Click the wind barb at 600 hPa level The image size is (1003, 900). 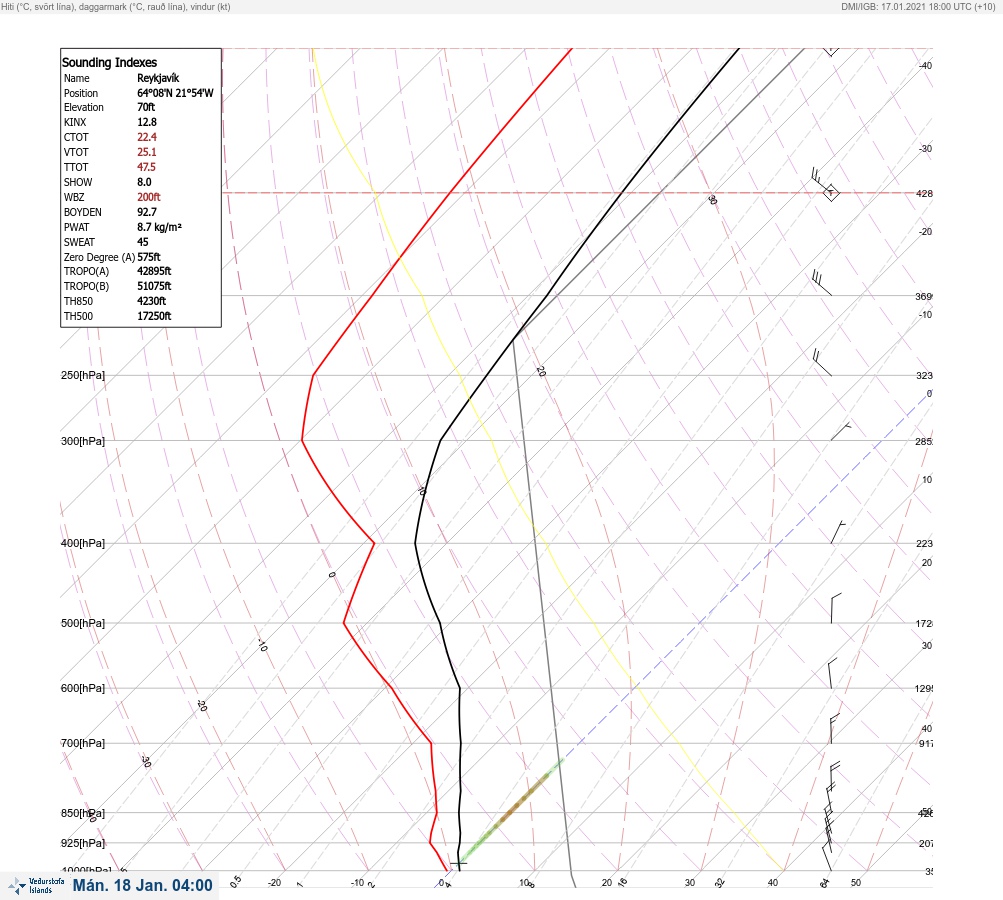tap(832, 674)
